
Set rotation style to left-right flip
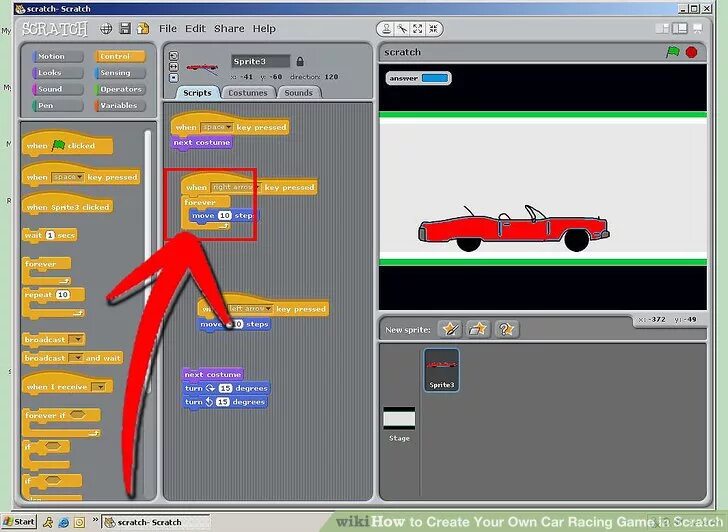[x=173, y=67]
